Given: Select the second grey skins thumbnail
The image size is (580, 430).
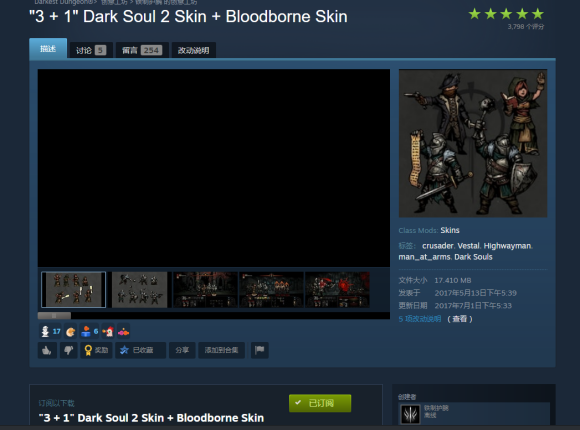Looking at the screenshot, I should tap(140, 290).
